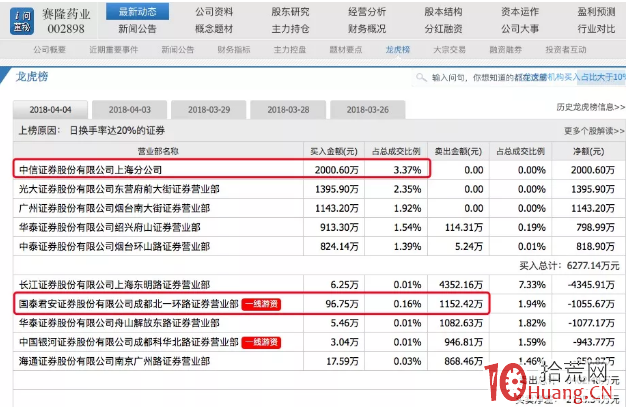Open the 最新动态 tab
The width and height of the screenshot is (626, 412).
coord(137,12)
